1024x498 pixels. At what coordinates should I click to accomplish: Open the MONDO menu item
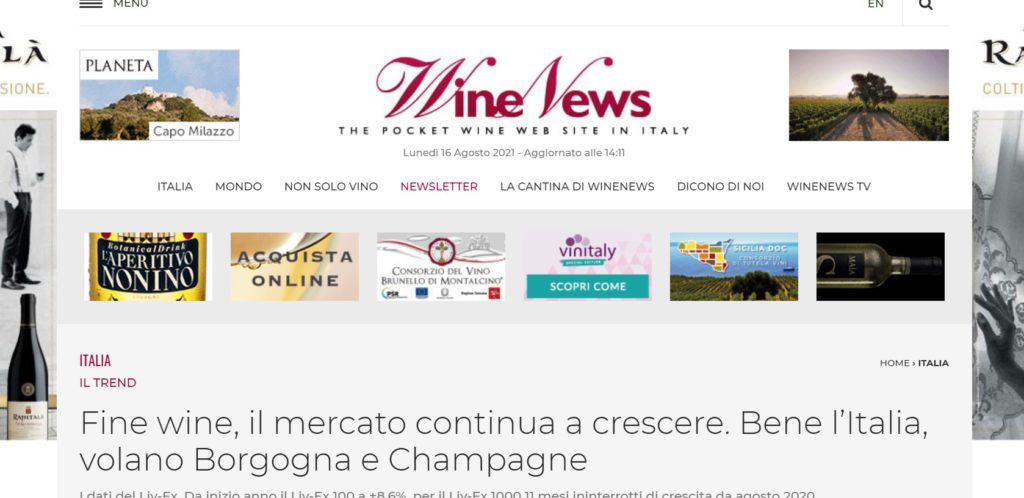[x=238, y=187]
